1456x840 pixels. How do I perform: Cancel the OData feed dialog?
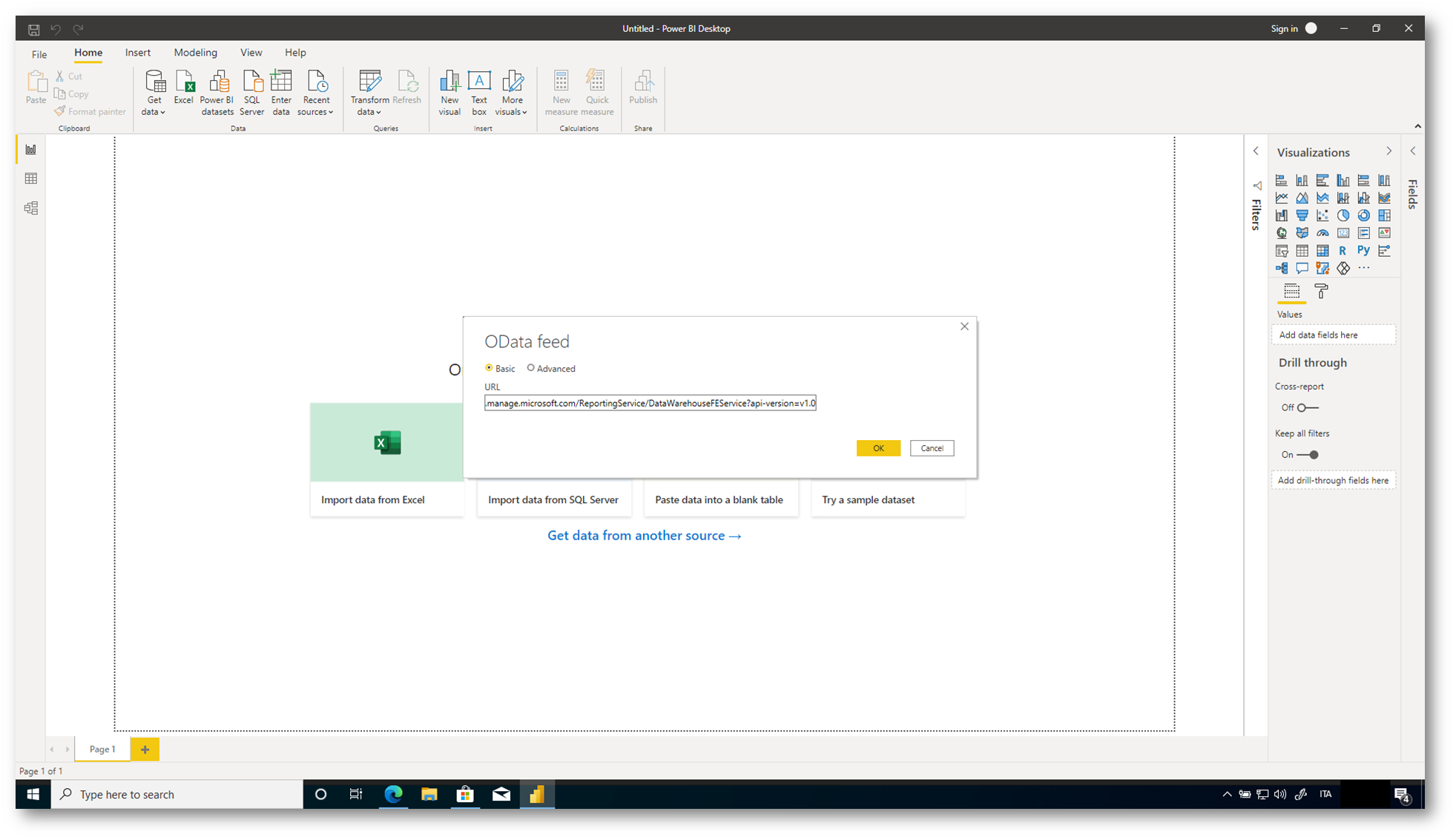pyautogui.click(x=932, y=448)
